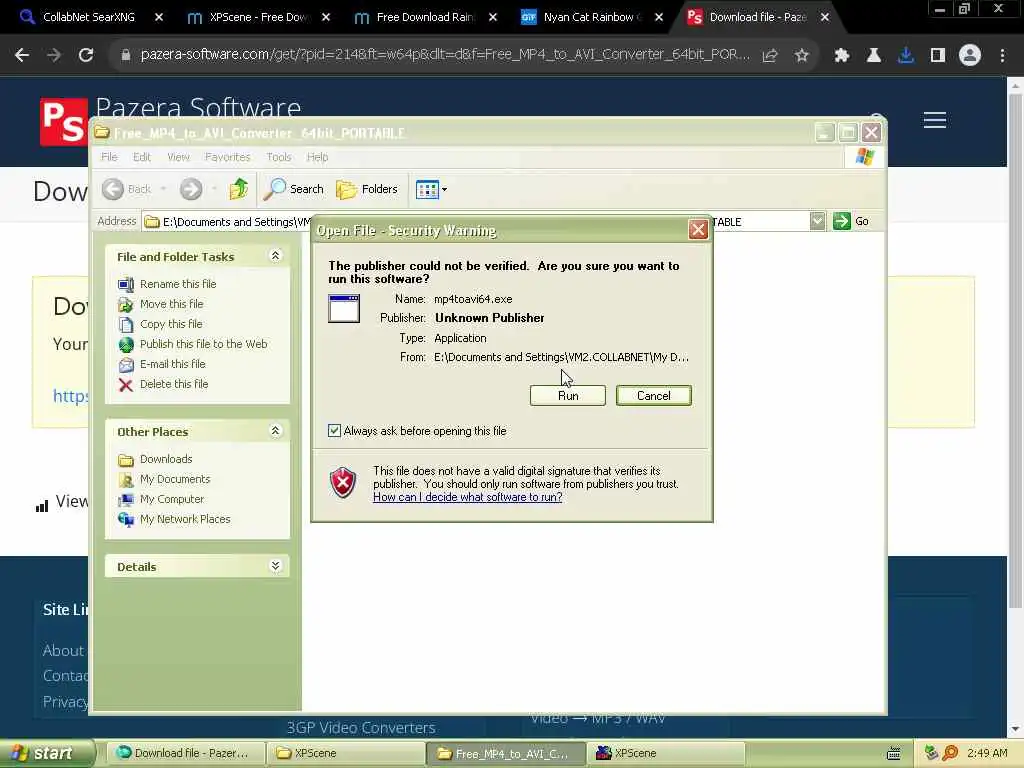Click Move this file task
This screenshot has height=768, width=1024.
[x=171, y=304]
